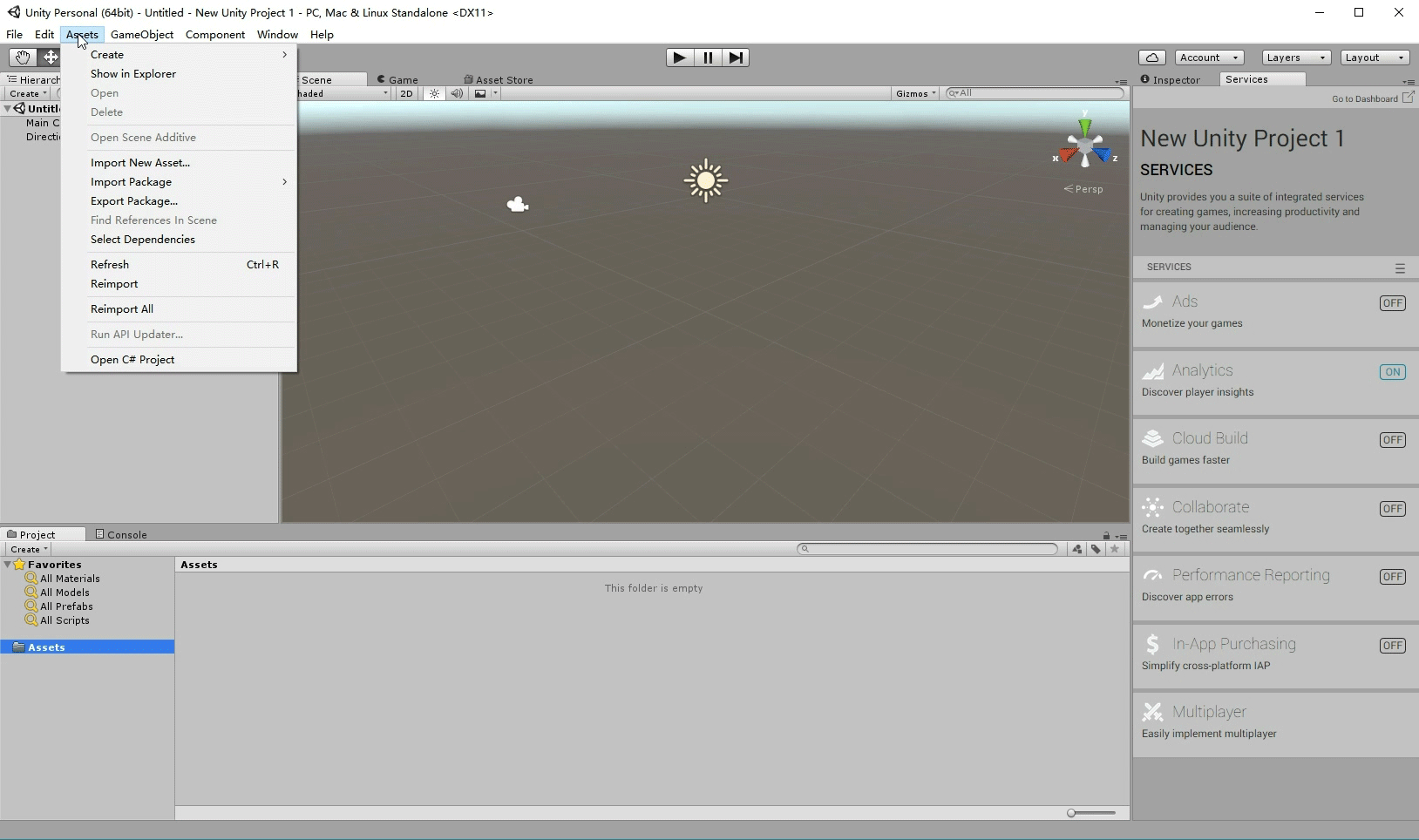Open the In-App Purchasing dollar icon

[1152, 644]
